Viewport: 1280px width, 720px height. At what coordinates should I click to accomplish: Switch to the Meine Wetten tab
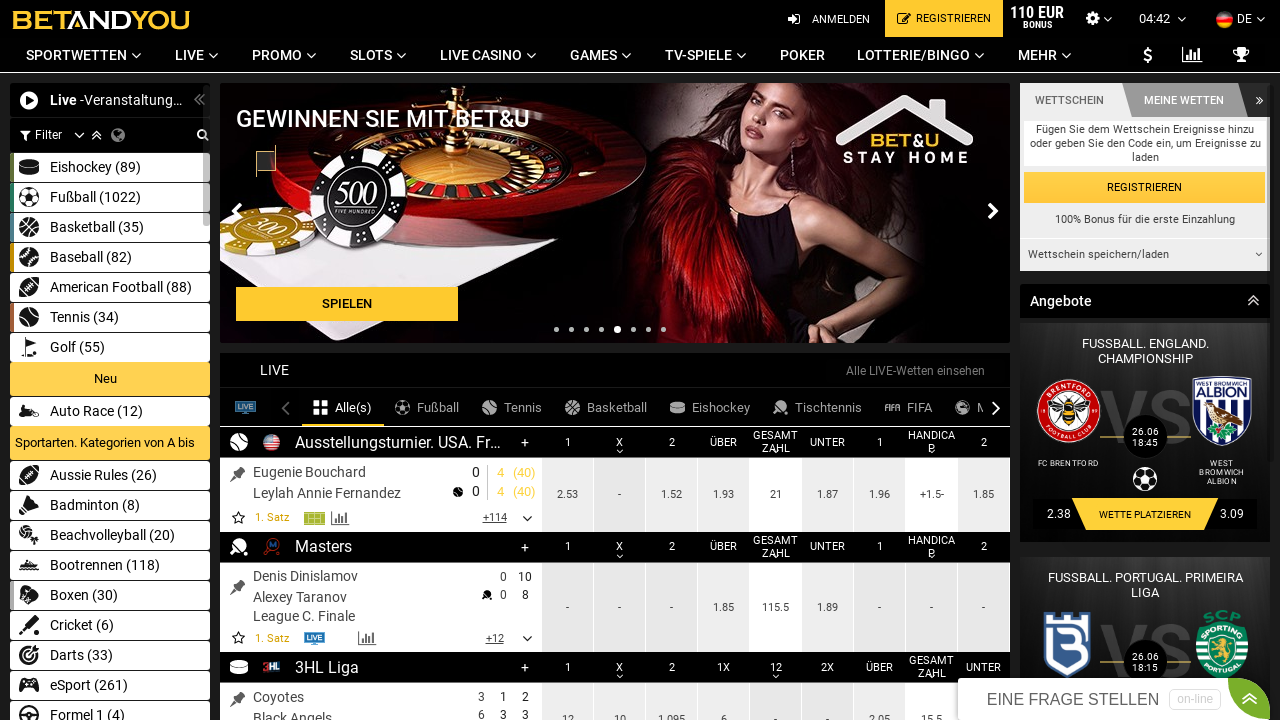[1184, 100]
